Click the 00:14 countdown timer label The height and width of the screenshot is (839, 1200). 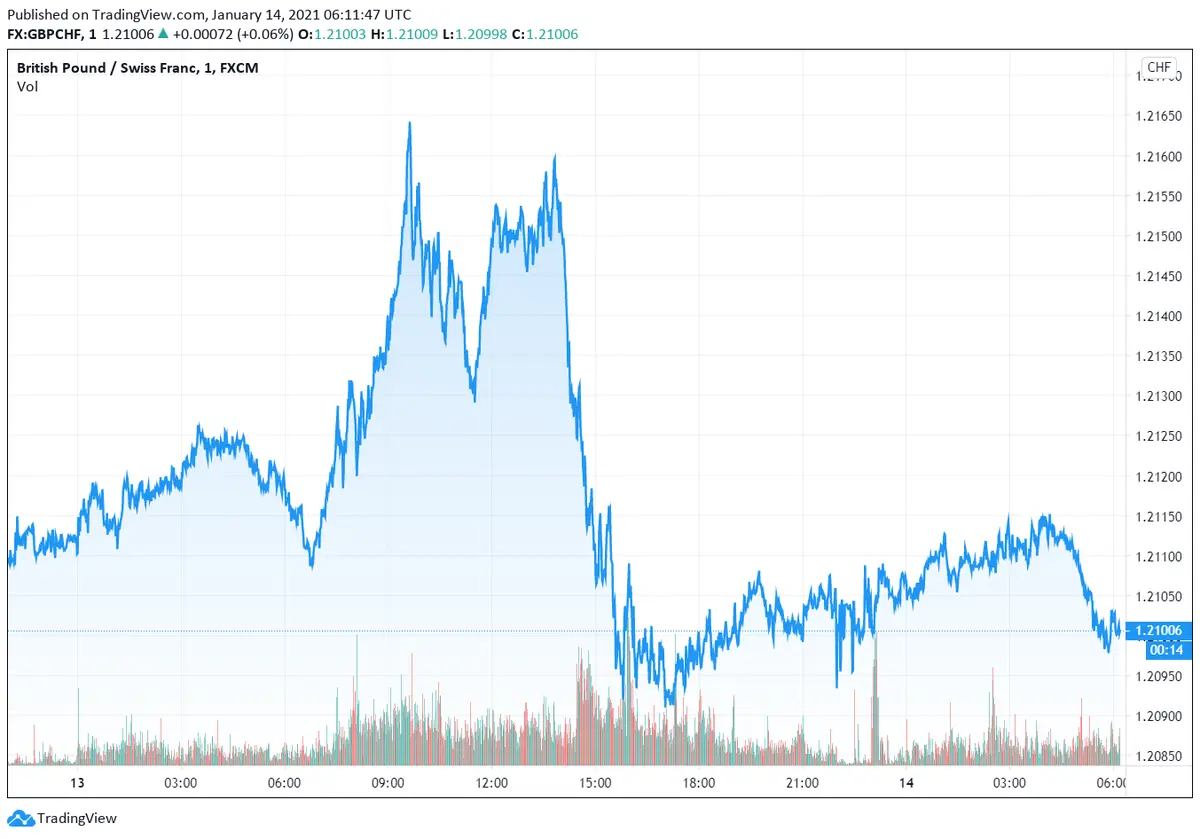(x=1160, y=649)
